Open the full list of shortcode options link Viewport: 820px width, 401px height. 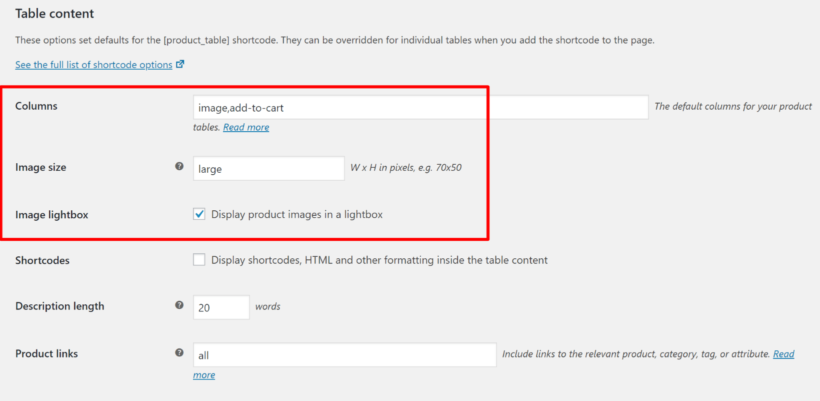point(94,65)
